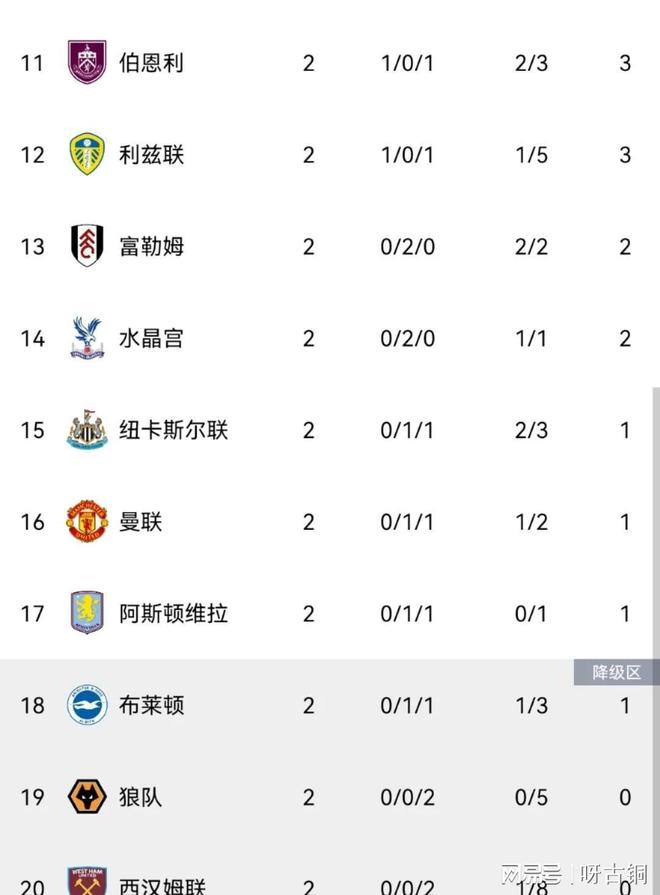Tap the Fulham club badge
The width and height of the screenshot is (660, 895).
point(87,246)
